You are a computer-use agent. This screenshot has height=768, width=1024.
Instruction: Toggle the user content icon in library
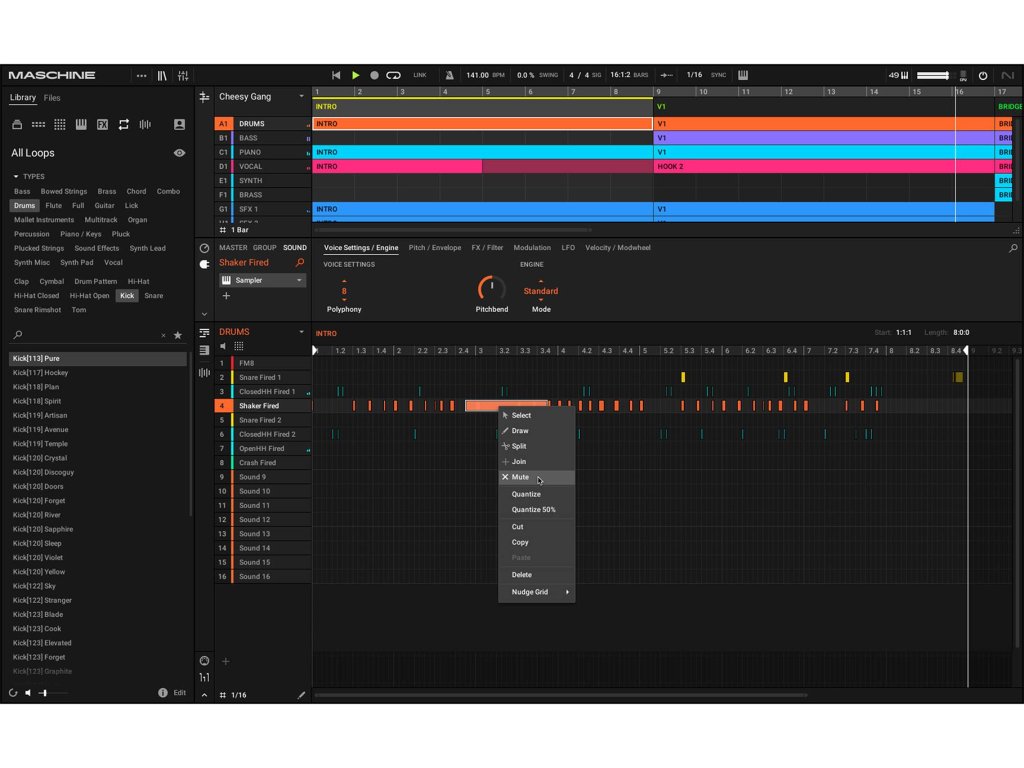point(179,124)
